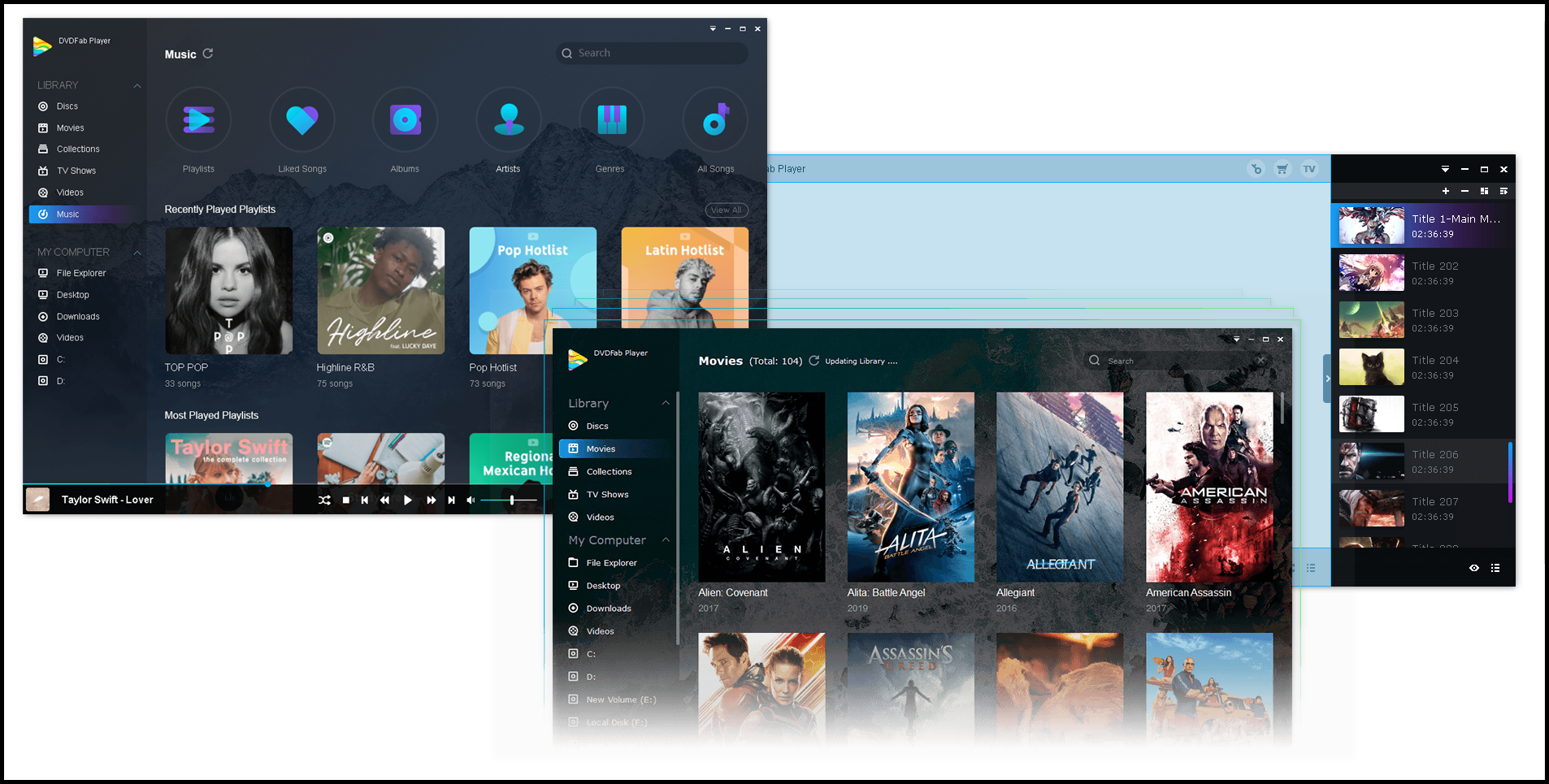Click the Movies window search field
Screen dimensions: 1549x784
1178,361
